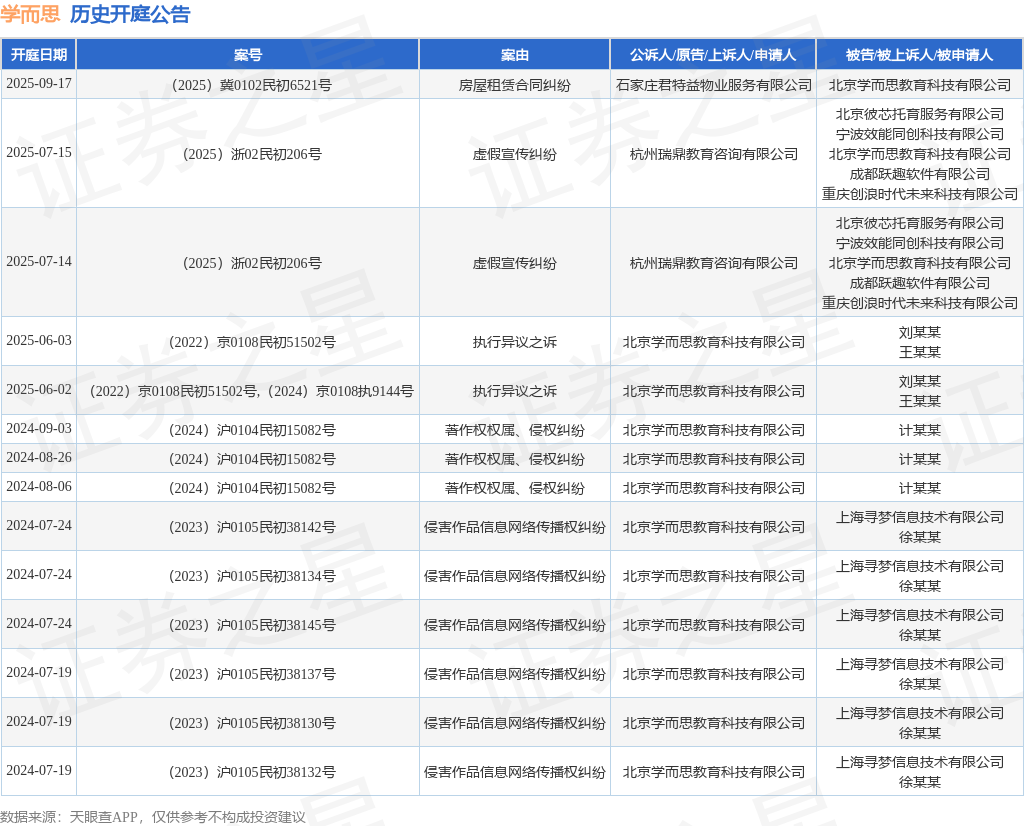Click 计某某 in the 2024-09-03 row
This screenshot has height=826, width=1024.
click(x=920, y=430)
